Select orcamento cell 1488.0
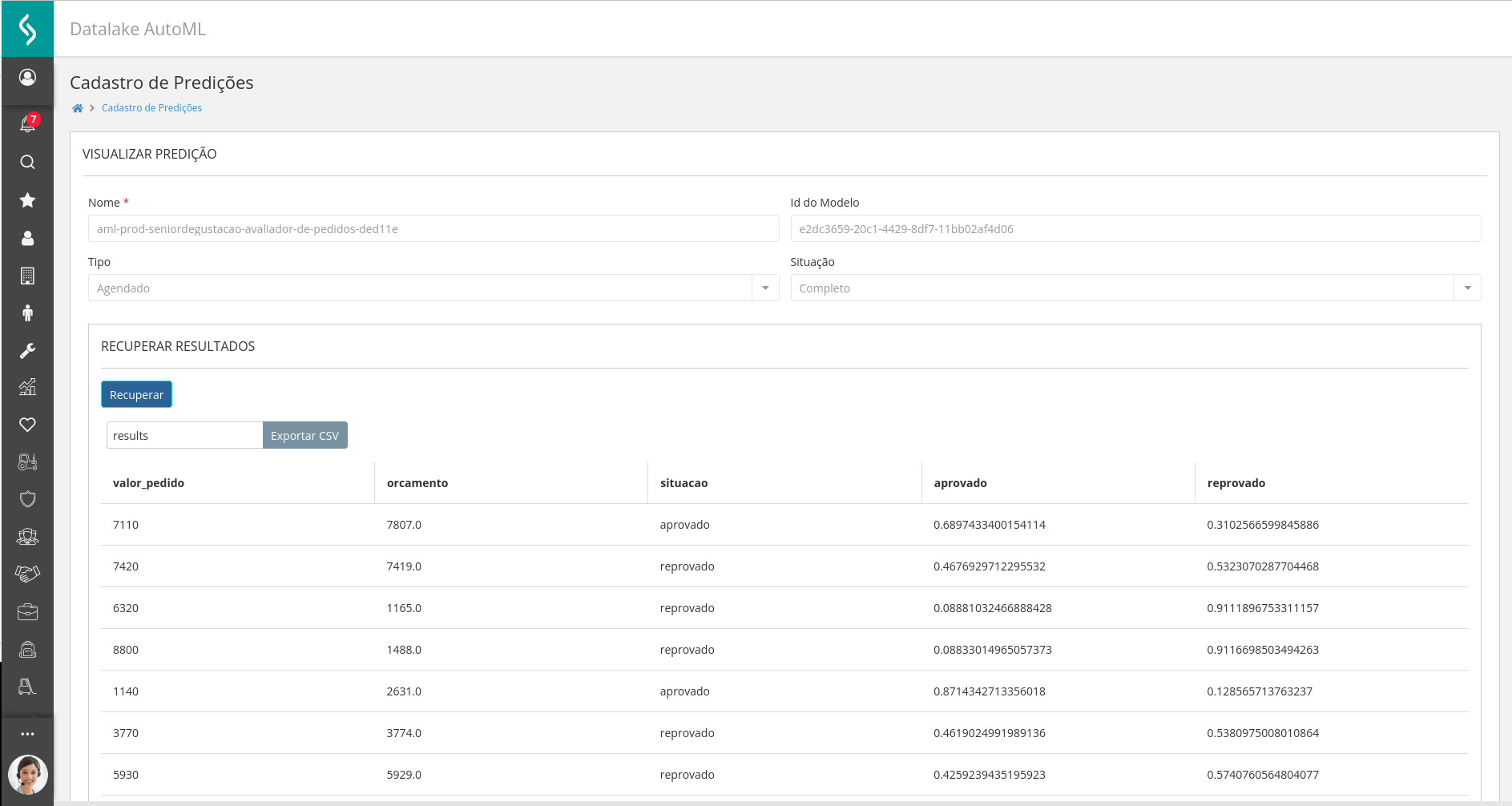The image size is (1512, 806). [404, 650]
